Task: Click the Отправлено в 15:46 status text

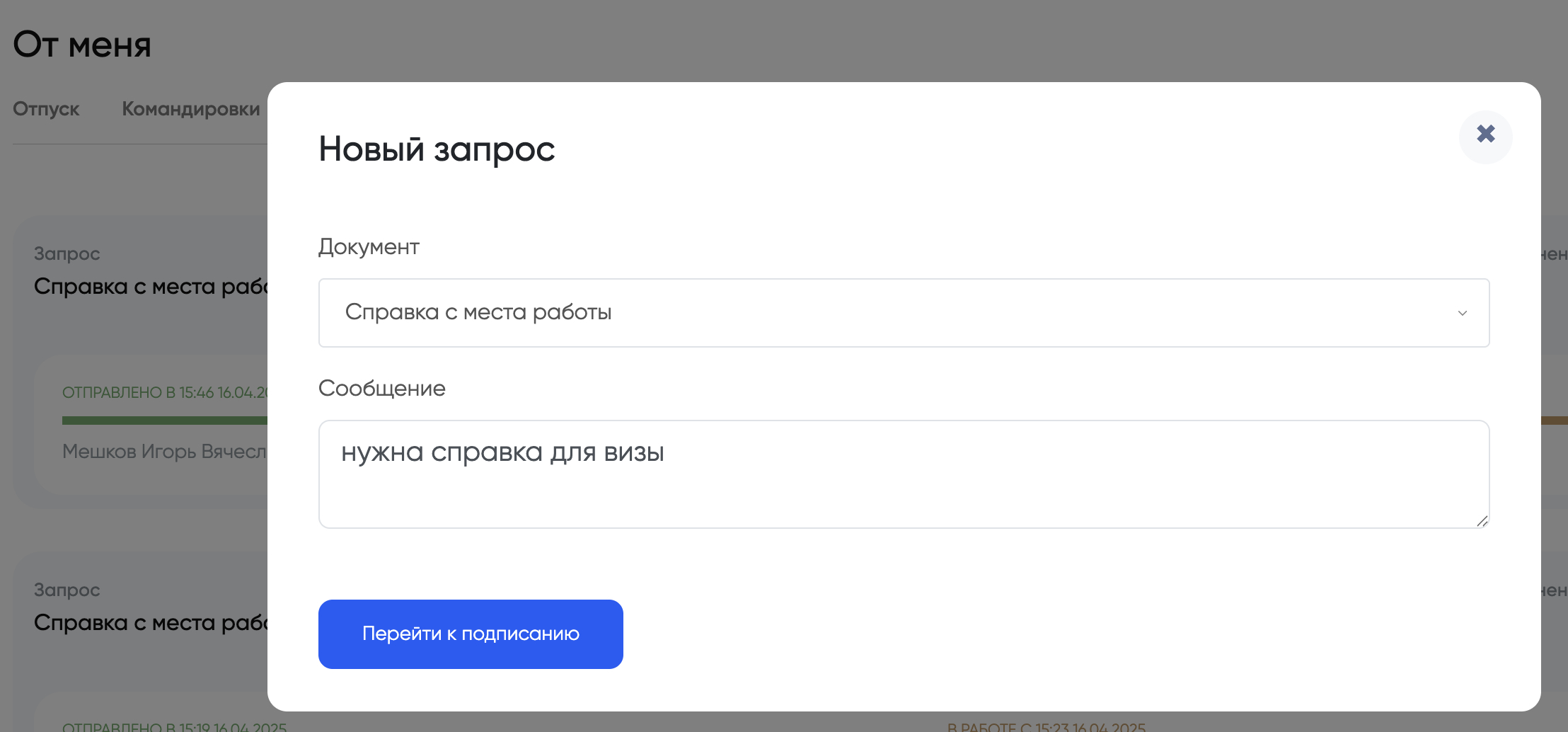Action: click(x=165, y=393)
